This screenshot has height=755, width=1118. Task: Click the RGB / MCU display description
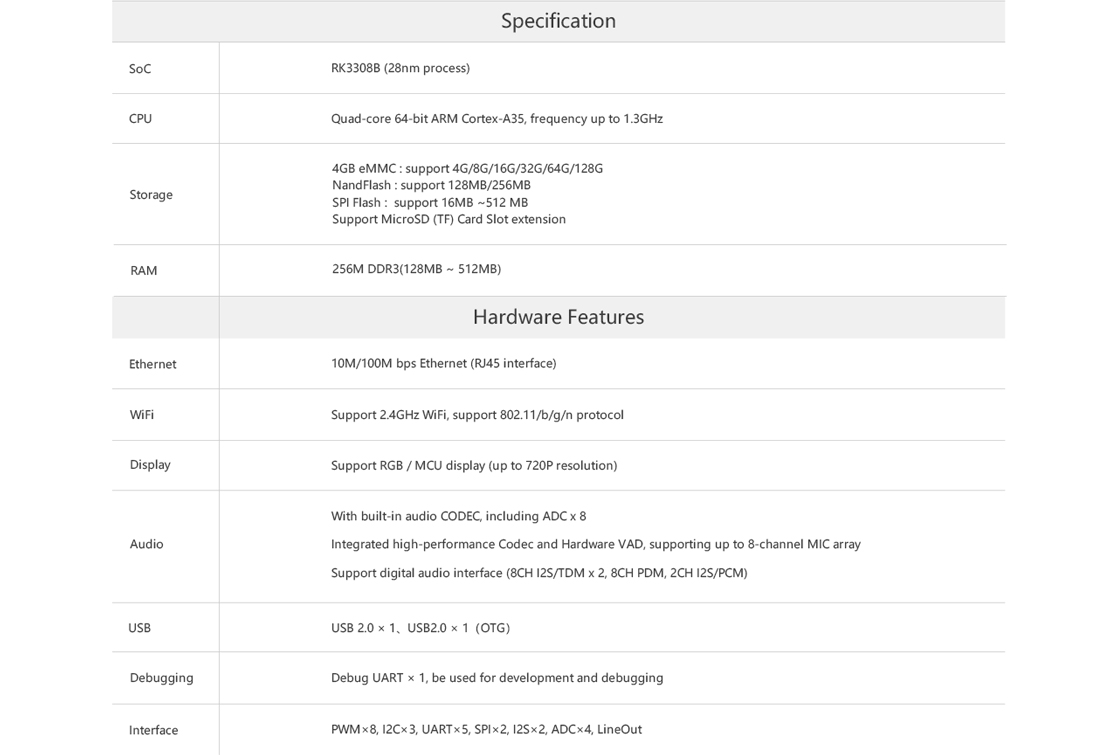point(474,466)
